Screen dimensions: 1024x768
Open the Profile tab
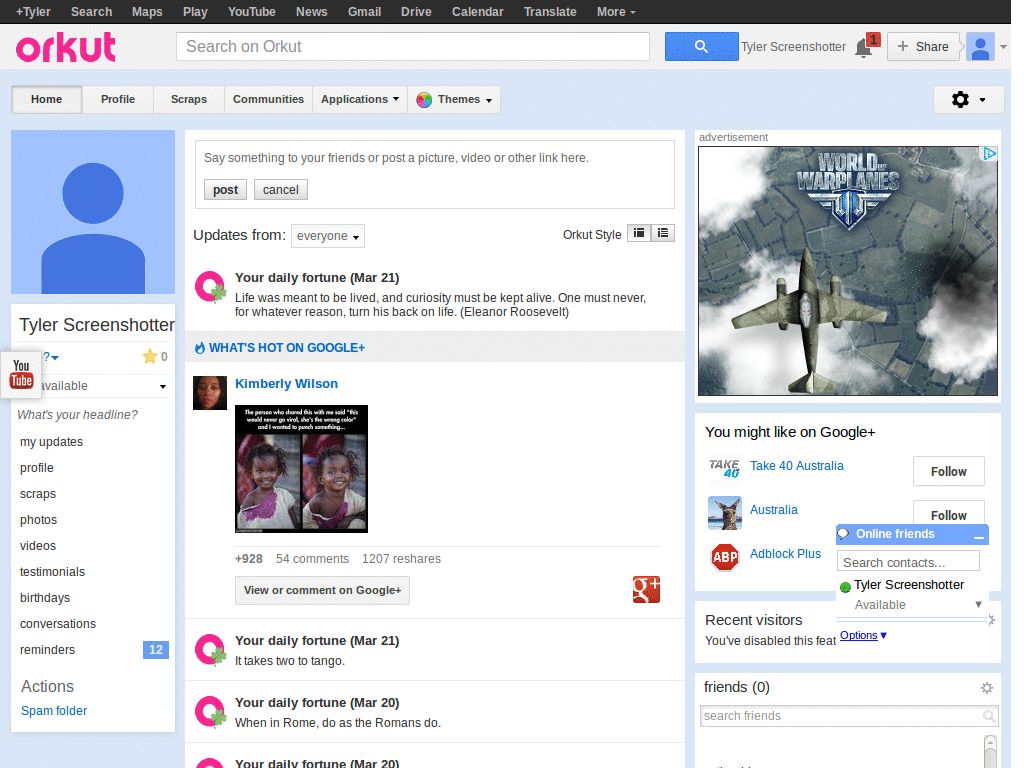pyautogui.click(x=118, y=99)
